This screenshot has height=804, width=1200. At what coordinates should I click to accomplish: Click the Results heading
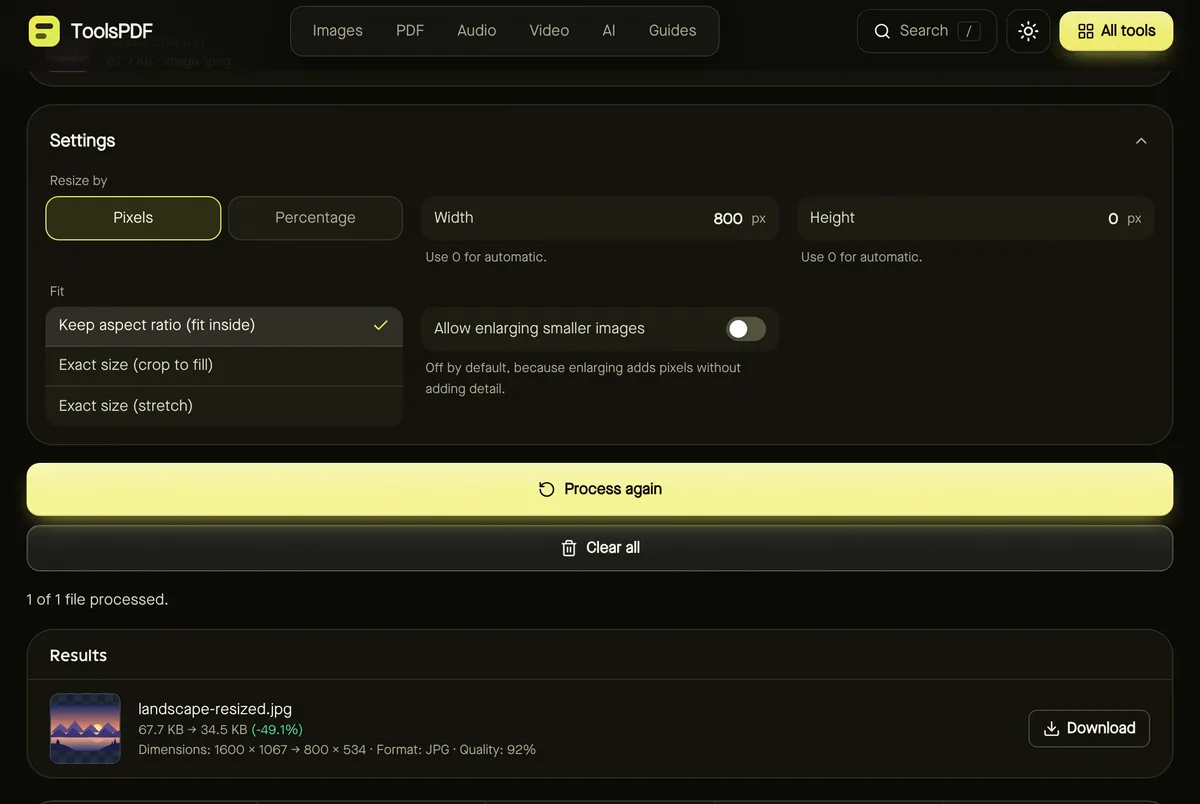pos(78,655)
